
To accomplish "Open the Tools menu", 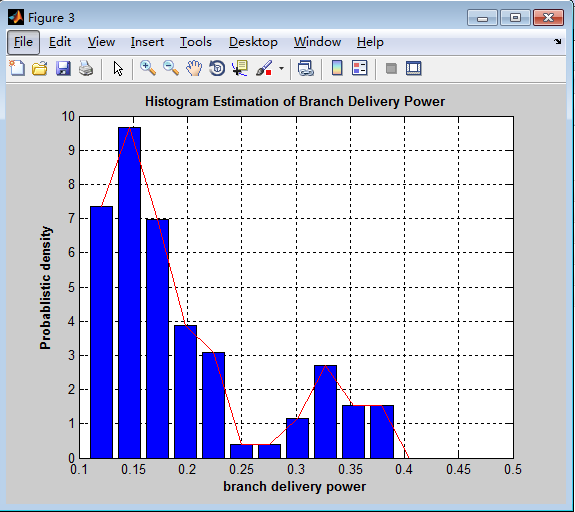I will click(x=195, y=42).
